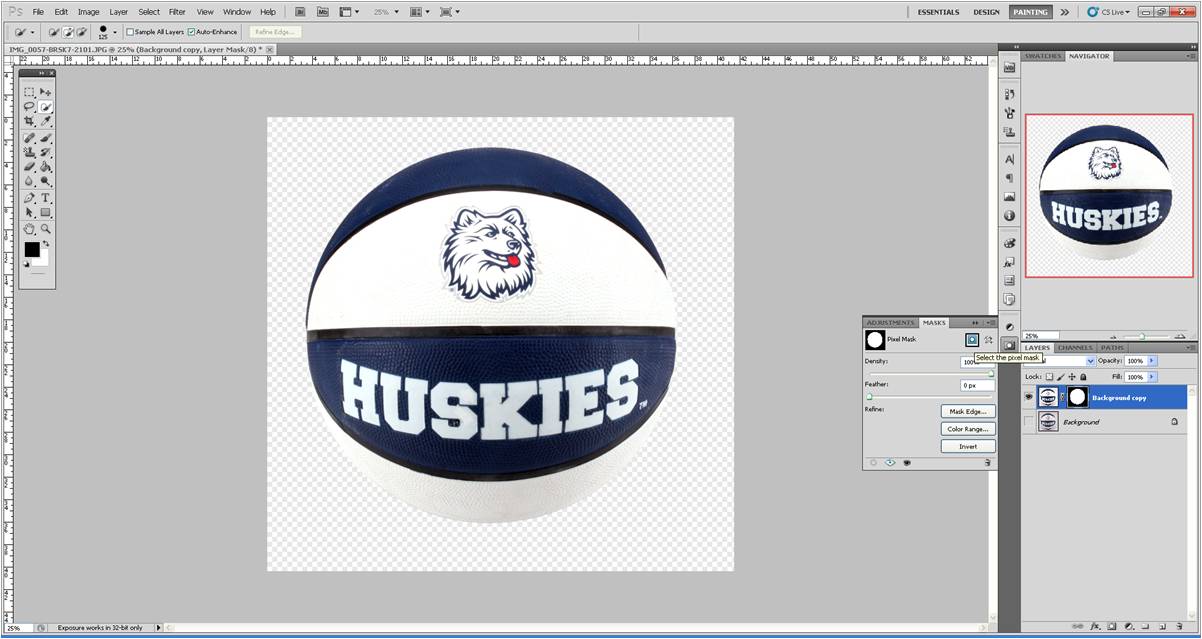Click the Mask Edge button

coord(967,411)
